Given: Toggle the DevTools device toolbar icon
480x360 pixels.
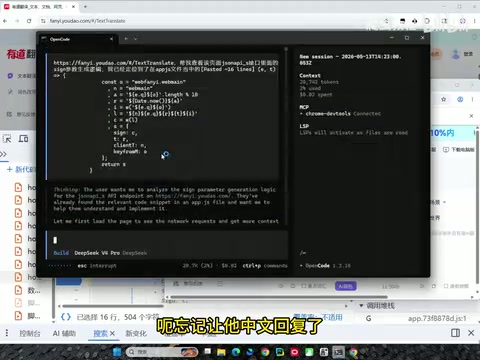Looking at the screenshot, I should (23, 139).
